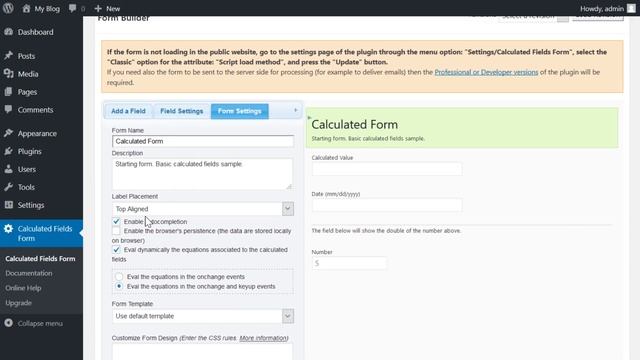The image size is (640, 360).
Task: Open the comments bubble icon in admin bar
Action: point(73,8)
